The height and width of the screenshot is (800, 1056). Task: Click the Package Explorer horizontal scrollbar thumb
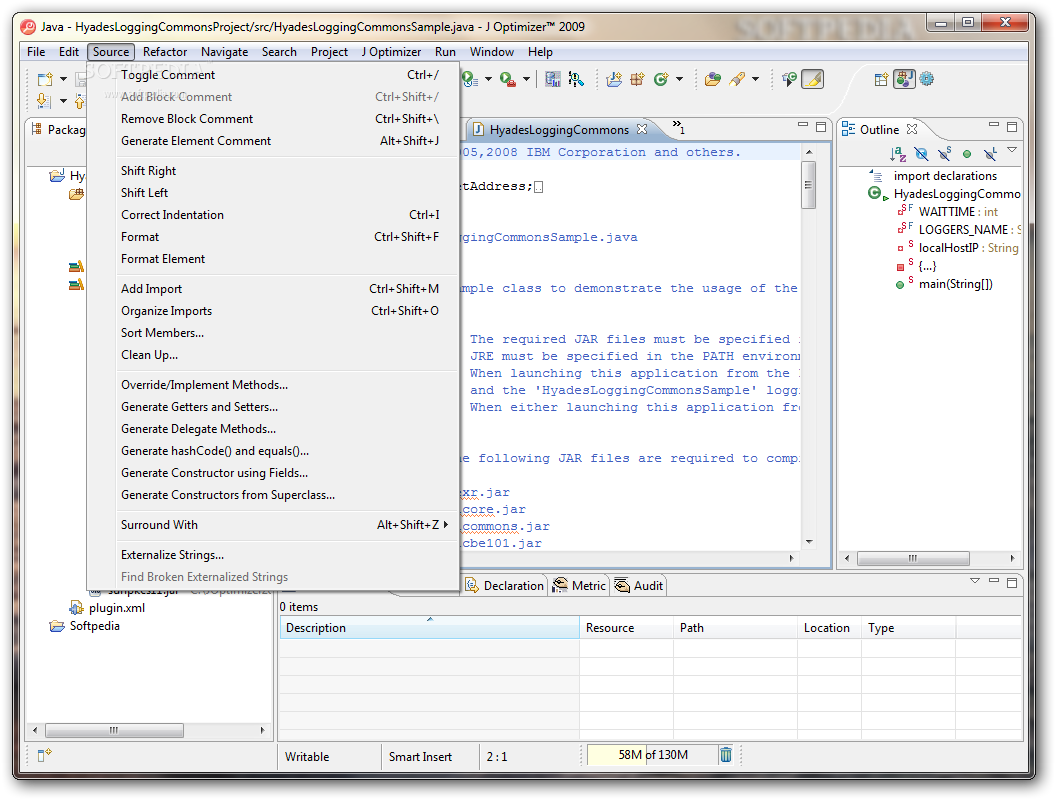(114, 730)
